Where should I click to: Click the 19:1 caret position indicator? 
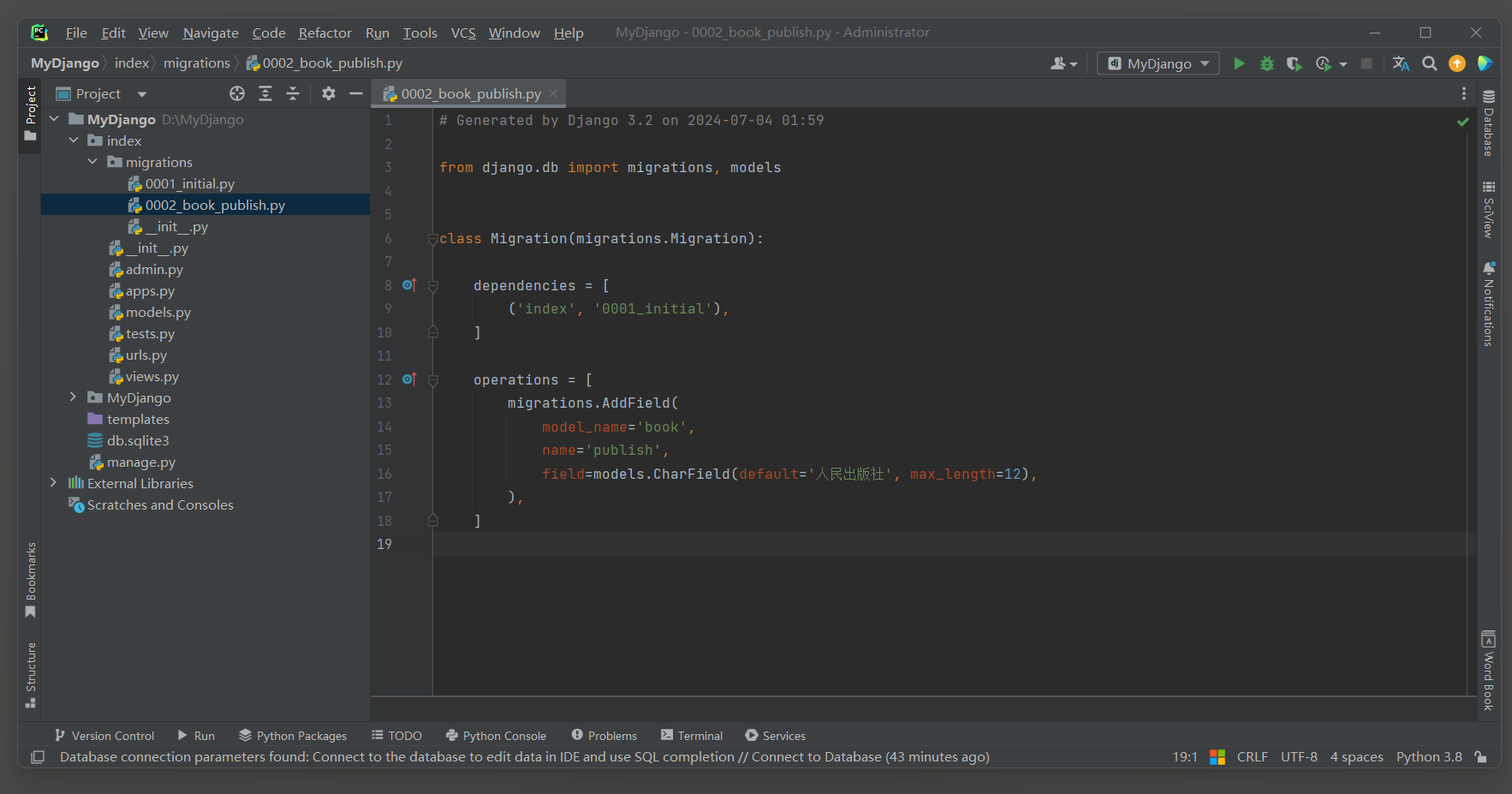1185,757
